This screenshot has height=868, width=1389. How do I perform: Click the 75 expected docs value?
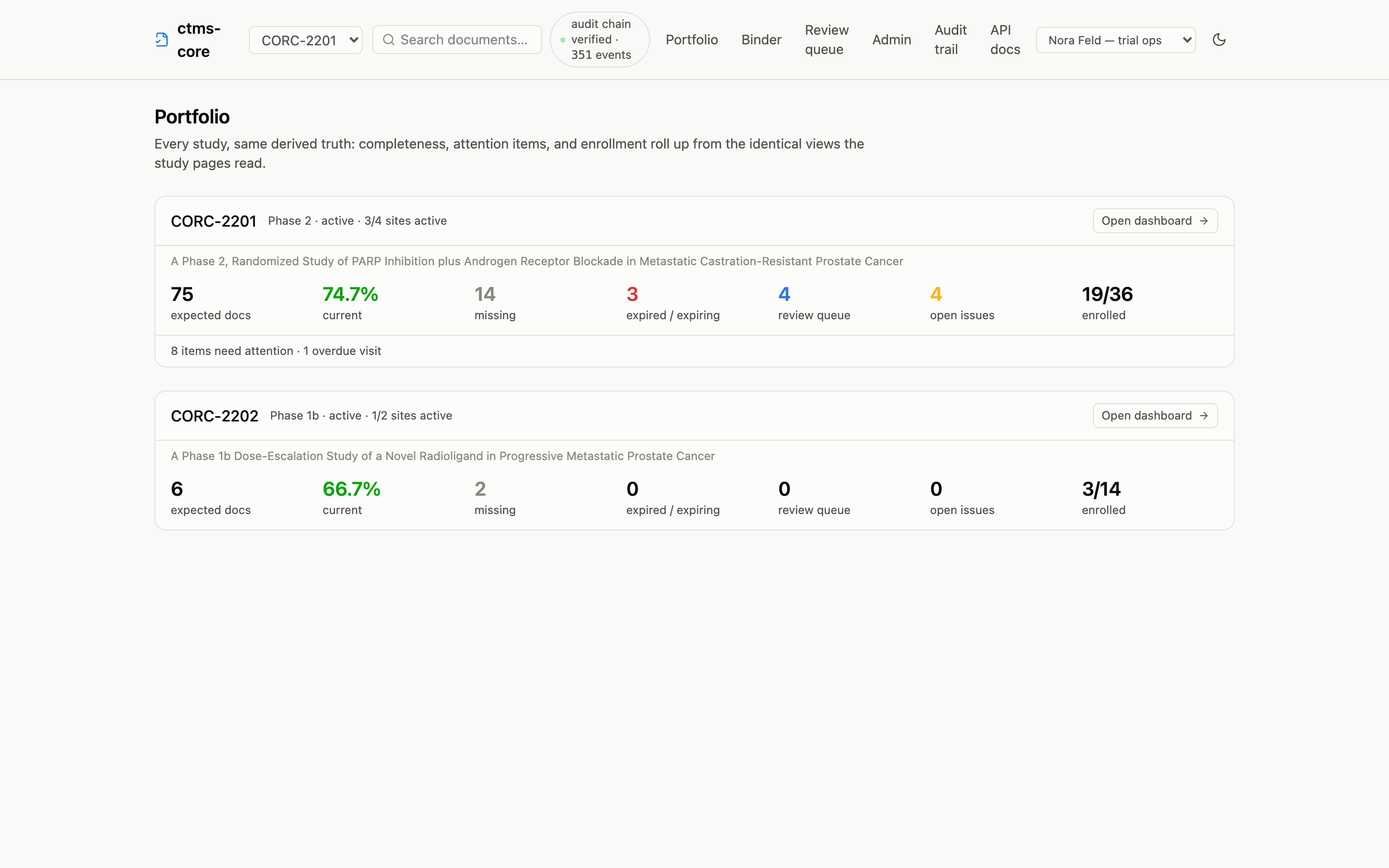182,295
